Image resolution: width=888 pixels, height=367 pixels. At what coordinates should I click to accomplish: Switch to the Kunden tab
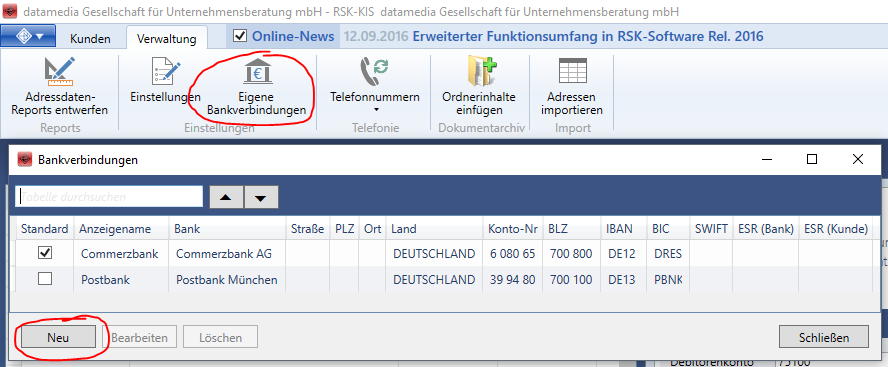(90, 39)
